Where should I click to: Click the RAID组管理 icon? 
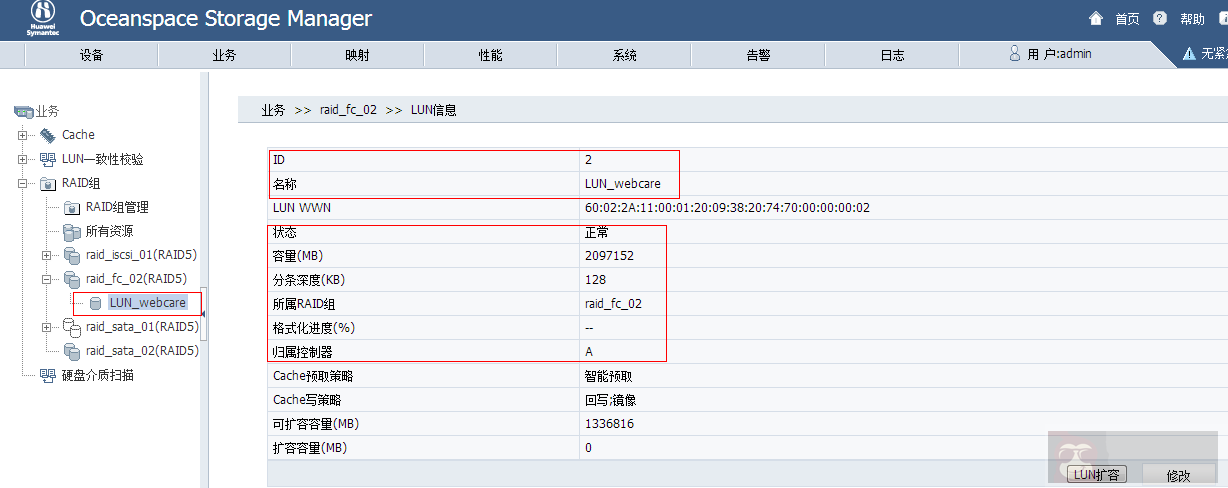tap(72, 207)
